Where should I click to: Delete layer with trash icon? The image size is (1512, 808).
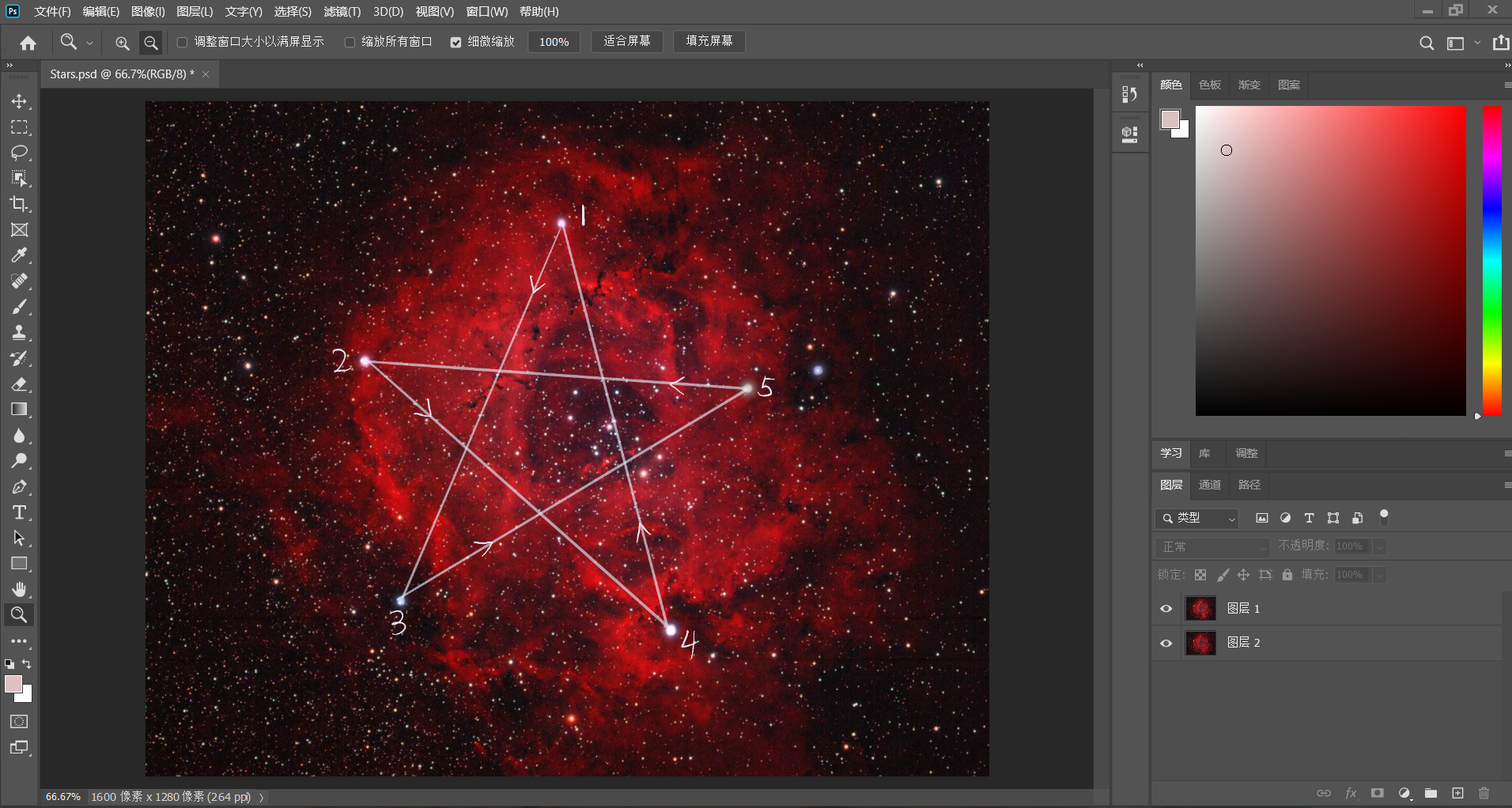pos(1484,793)
